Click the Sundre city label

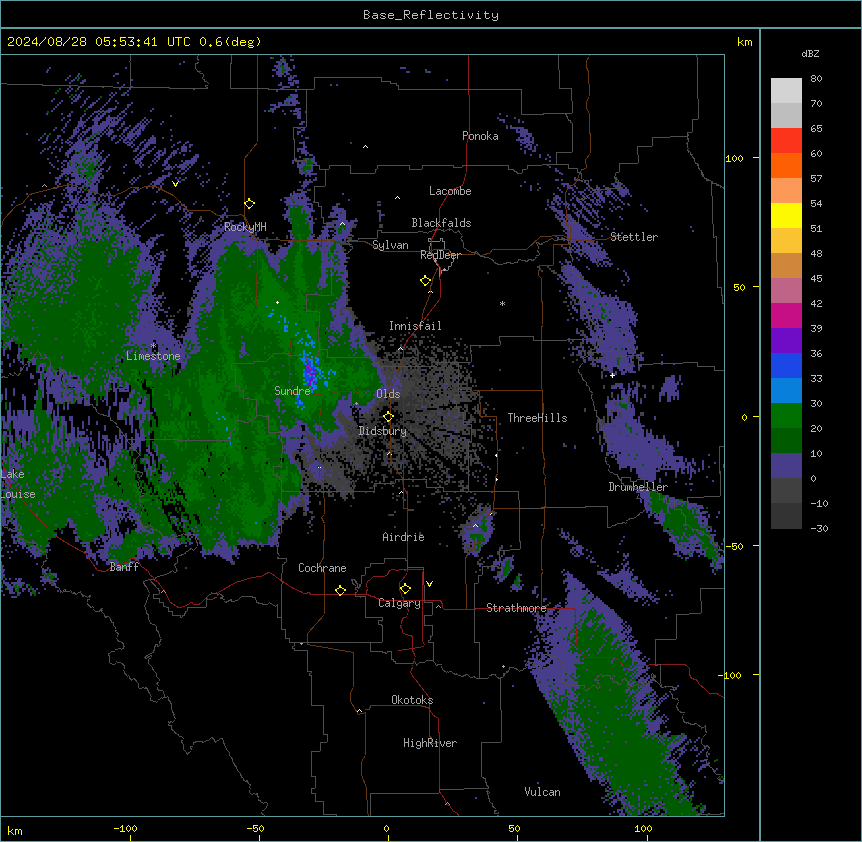click(292, 391)
